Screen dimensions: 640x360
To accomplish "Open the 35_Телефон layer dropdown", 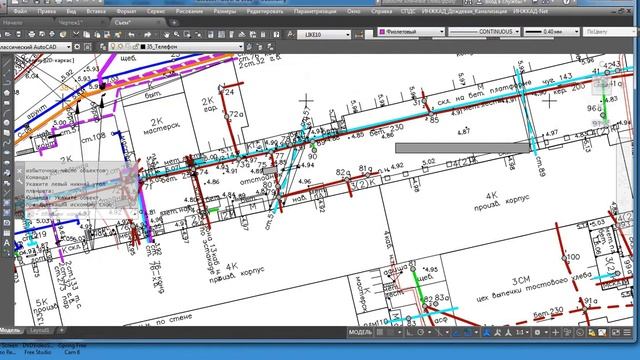I will tap(176, 47).
